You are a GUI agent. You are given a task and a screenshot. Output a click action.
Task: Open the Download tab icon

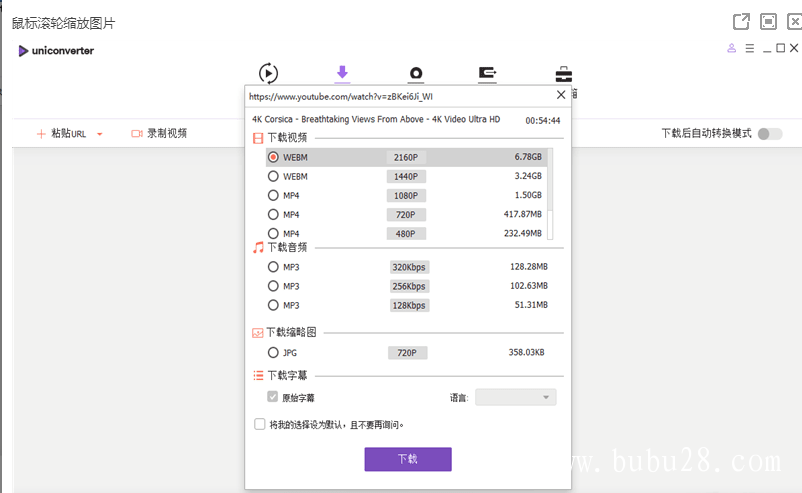pos(342,73)
